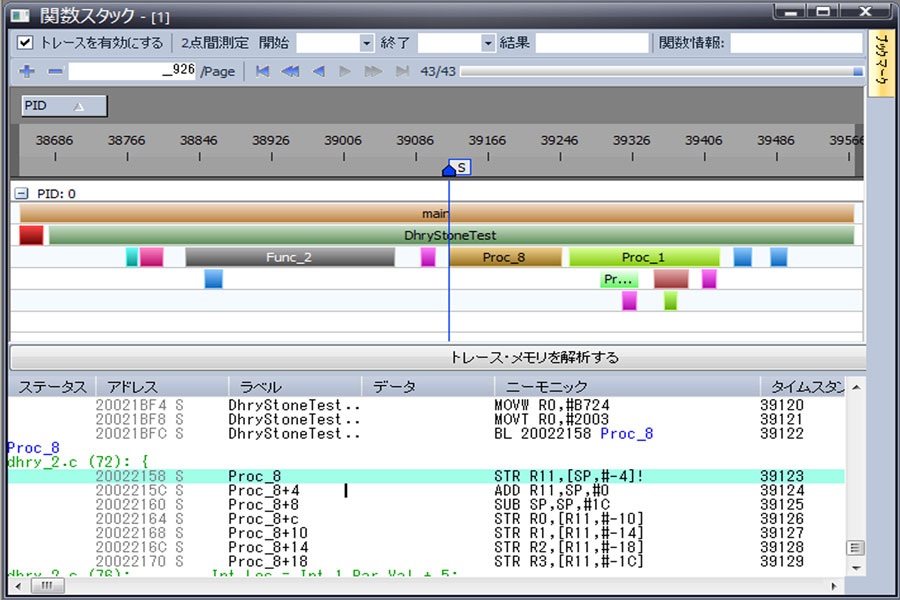Click the 関数スタック window title icon

point(20,16)
